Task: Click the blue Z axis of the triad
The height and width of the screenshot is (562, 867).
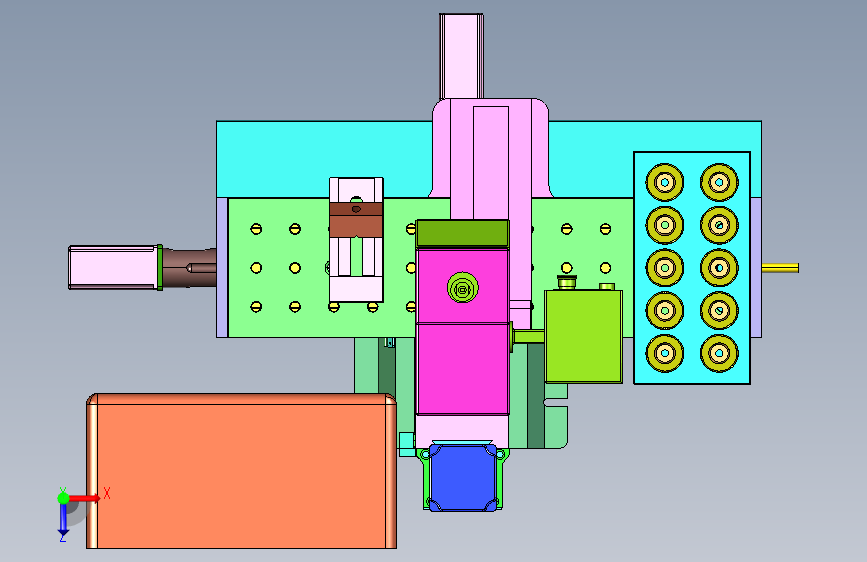Action: point(63,519)
